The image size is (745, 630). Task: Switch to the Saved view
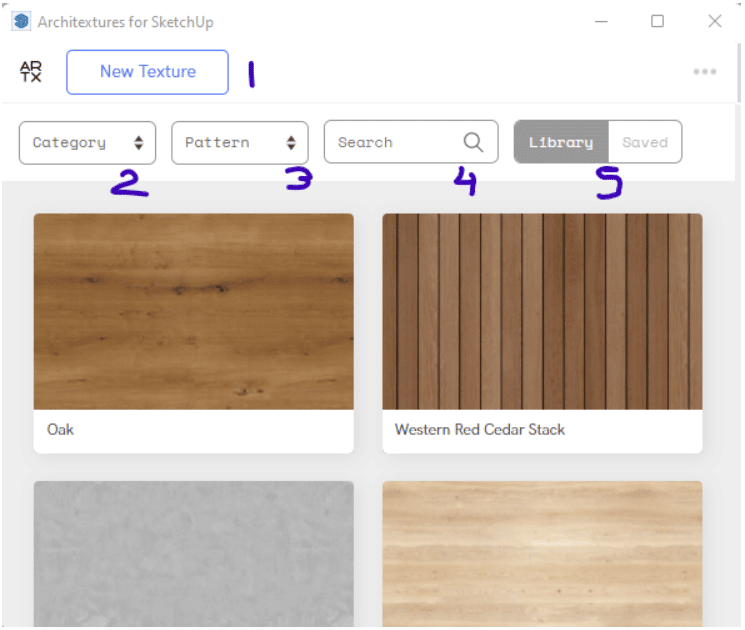click(x=645, y=142)
